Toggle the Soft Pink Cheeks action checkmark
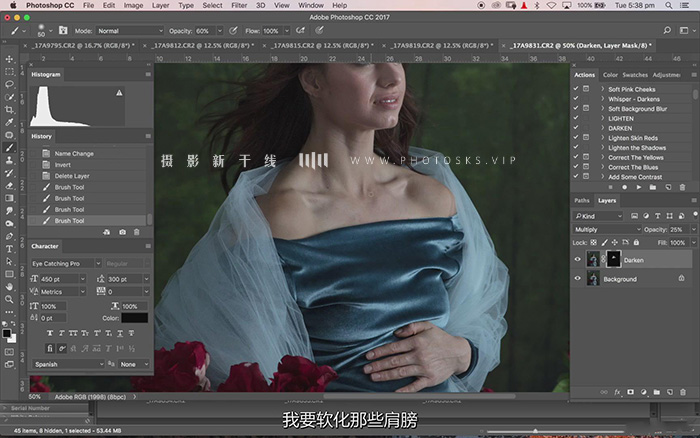 [576, 89]
